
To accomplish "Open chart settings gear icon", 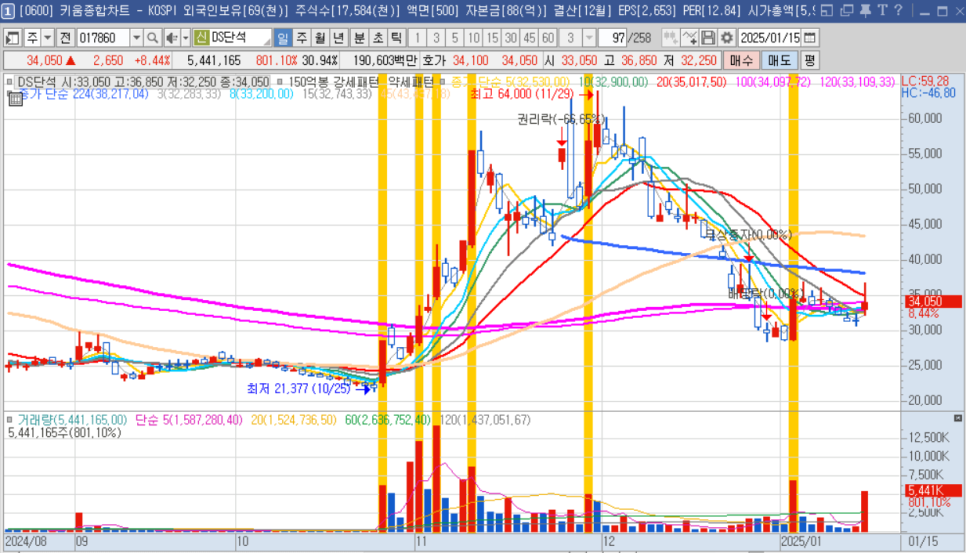I will [x=727, y=38].
